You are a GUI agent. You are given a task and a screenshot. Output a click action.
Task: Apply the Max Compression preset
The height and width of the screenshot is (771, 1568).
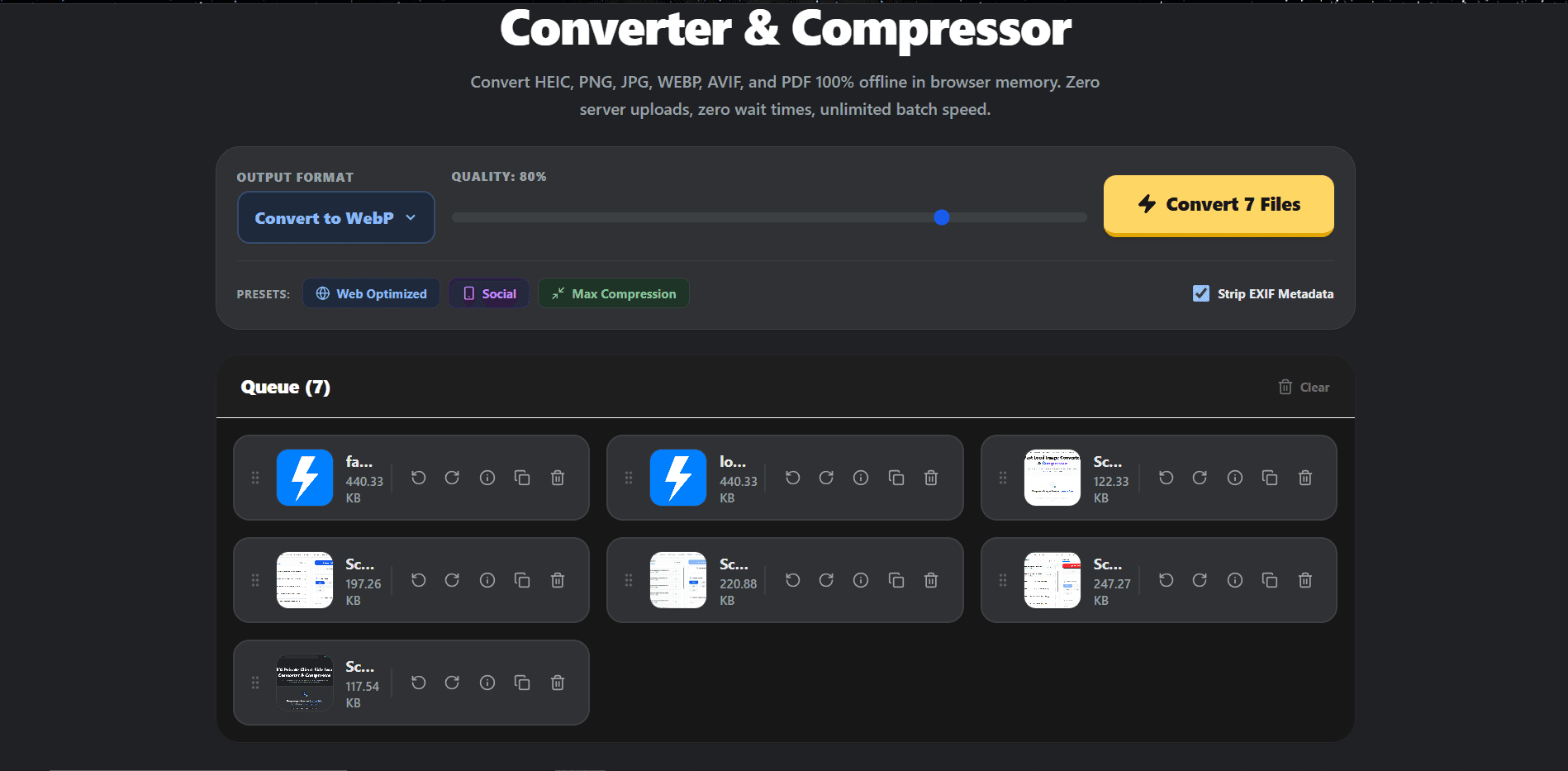coord(614,293)
